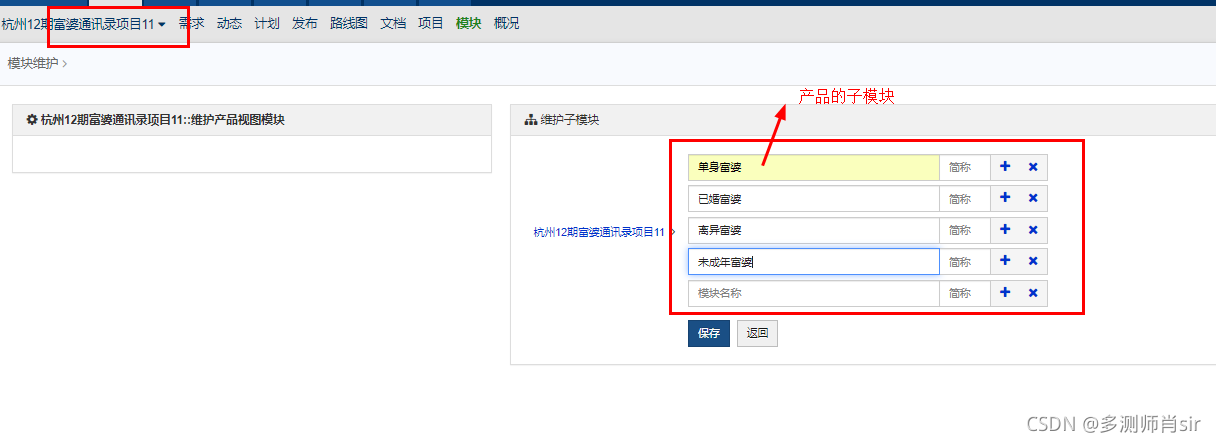
Task: Focus the 未成年富婆 module name field
Action: (814, 261)
